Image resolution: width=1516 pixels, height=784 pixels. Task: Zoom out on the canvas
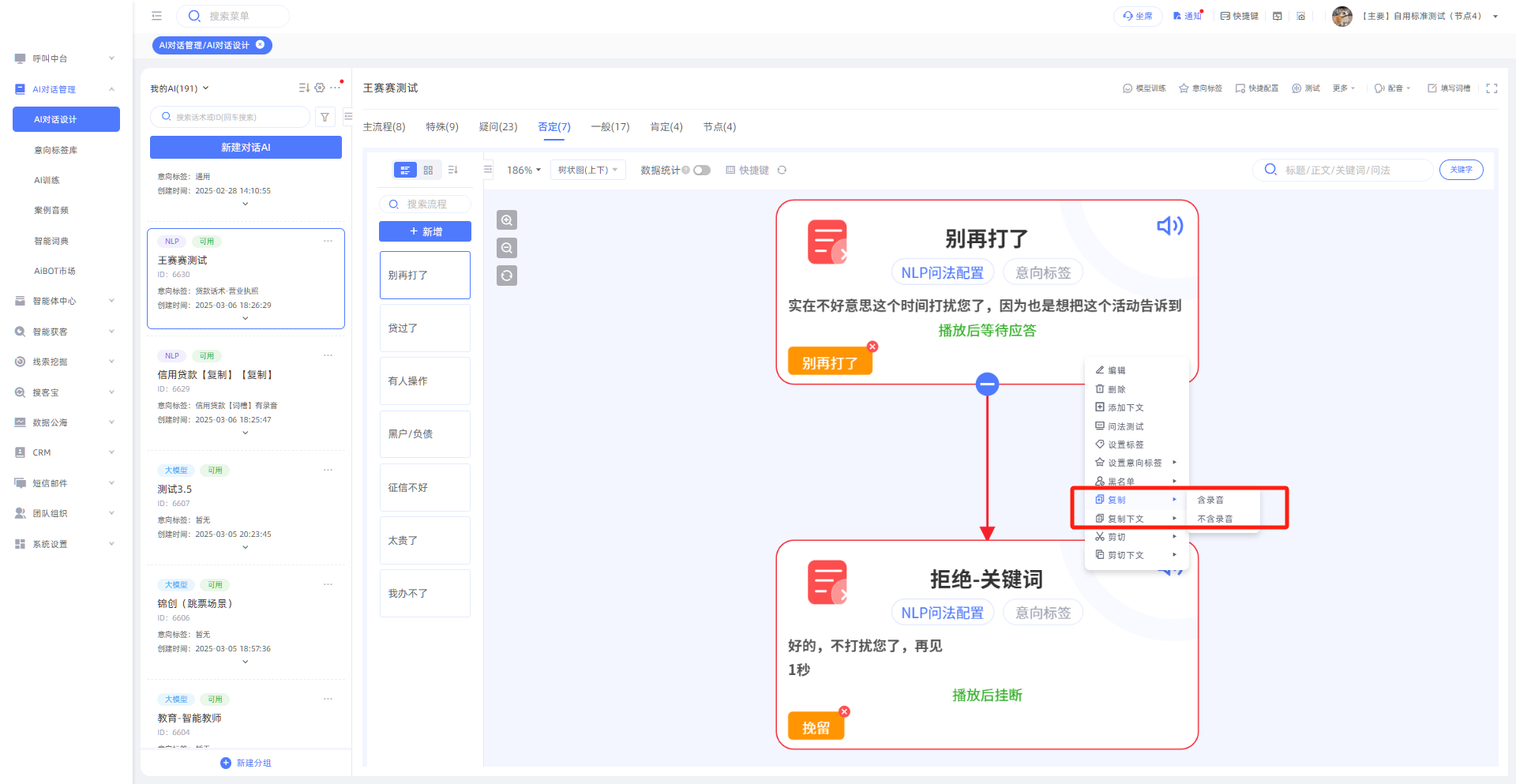point(507,248)
